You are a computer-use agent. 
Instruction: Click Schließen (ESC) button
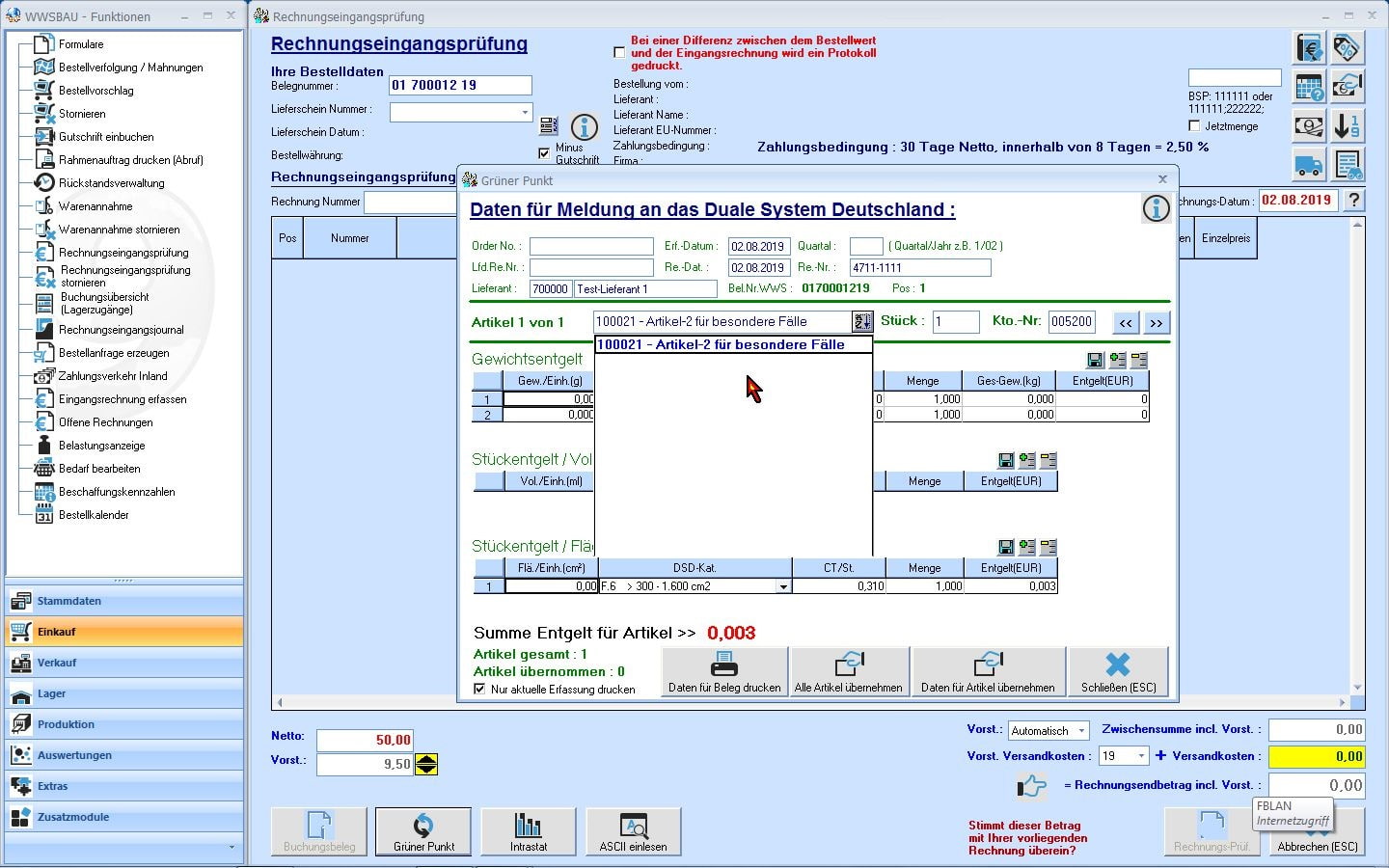(x=1118, y=671)
